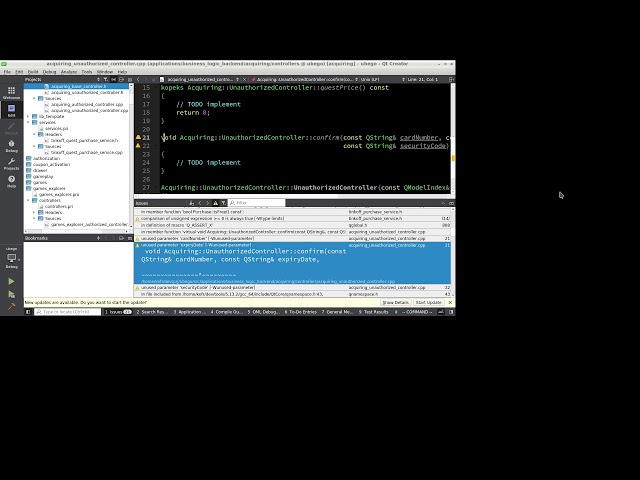Click the code editor vertical scrollbar

(453, 138)
